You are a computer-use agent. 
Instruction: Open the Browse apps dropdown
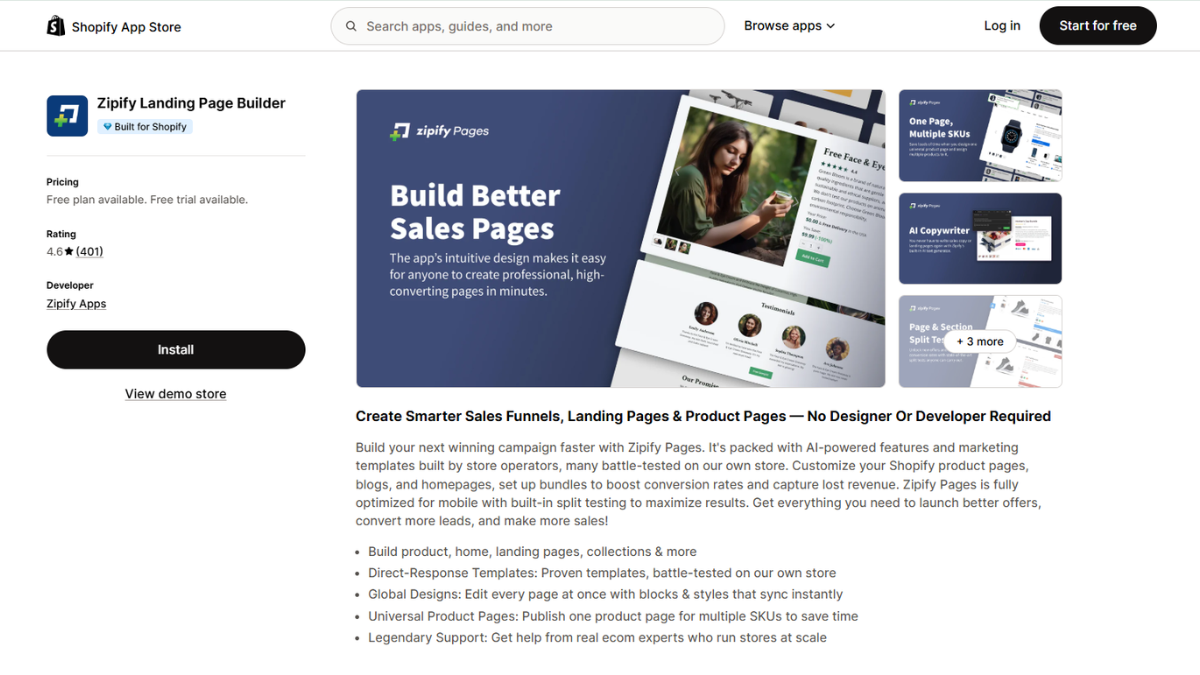(x=789, y=26)
